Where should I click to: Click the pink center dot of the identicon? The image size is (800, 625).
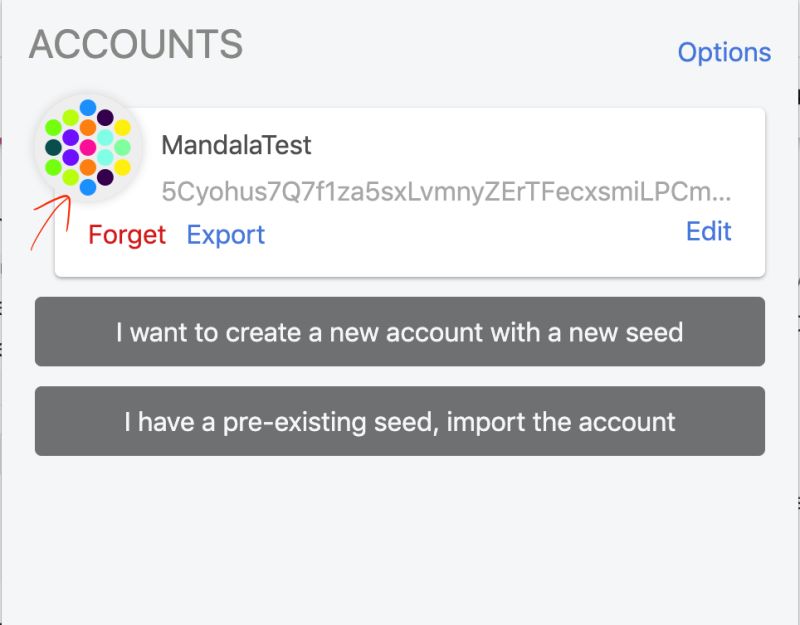(x=88, y=147)
